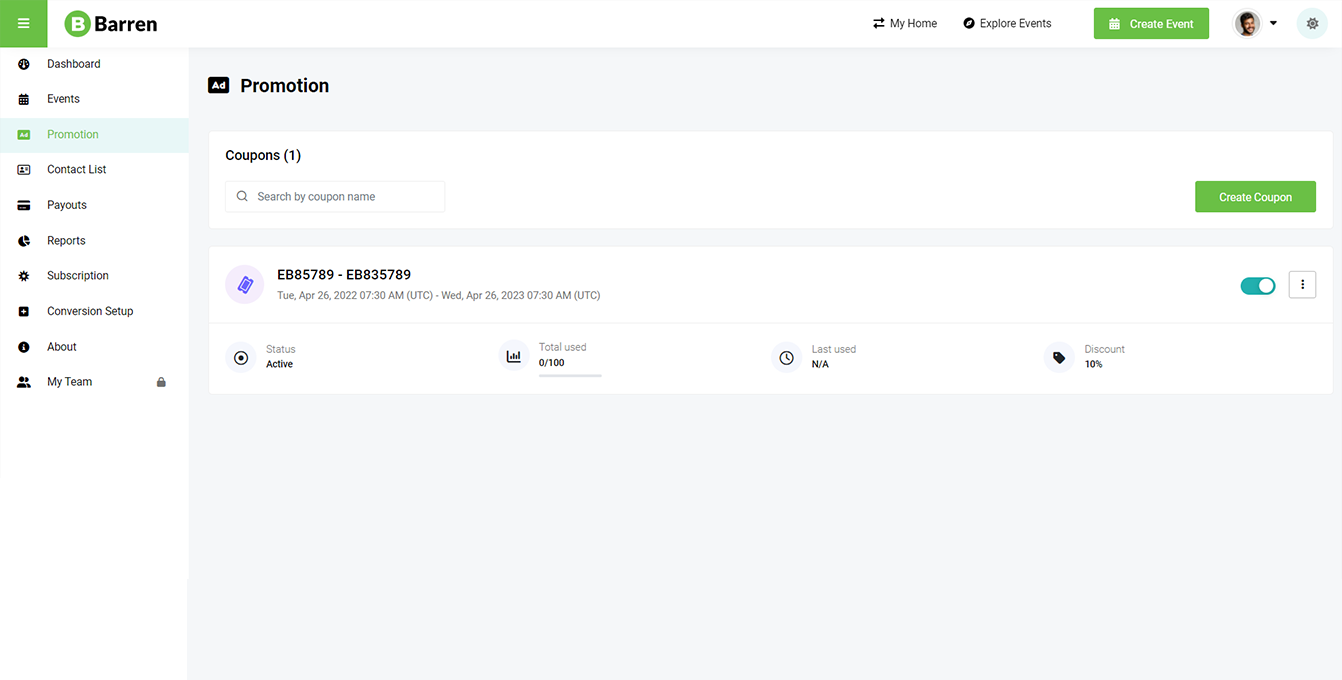Open the user avatar menu
The height and width of the screenshot is (680, 1342).
coord(1247,24)
